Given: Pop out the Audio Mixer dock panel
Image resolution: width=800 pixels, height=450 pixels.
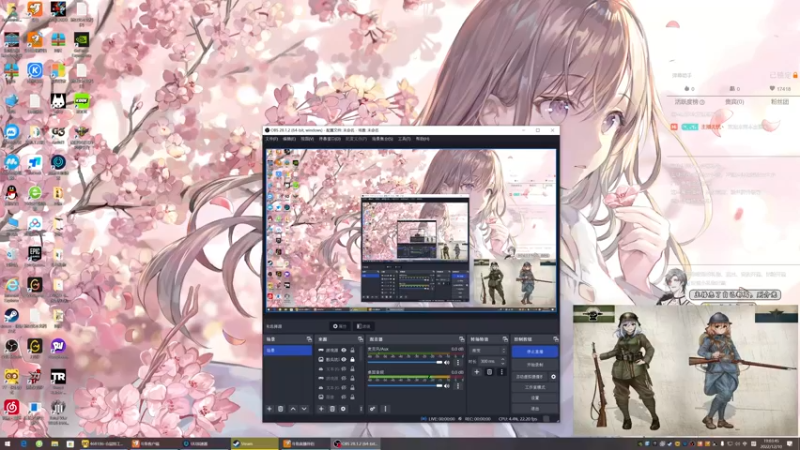Looking at the screenshot, I should [x=461, y=339].
